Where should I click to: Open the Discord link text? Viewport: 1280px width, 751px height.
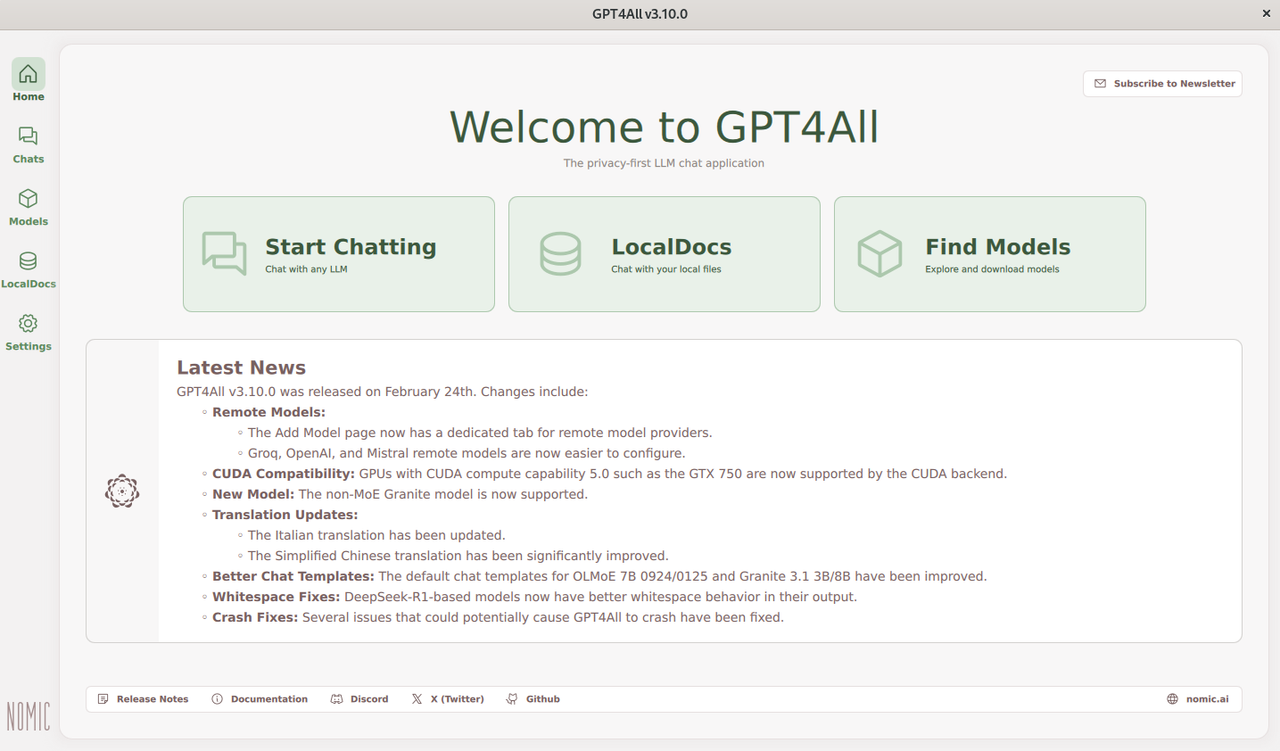[369, 699]
